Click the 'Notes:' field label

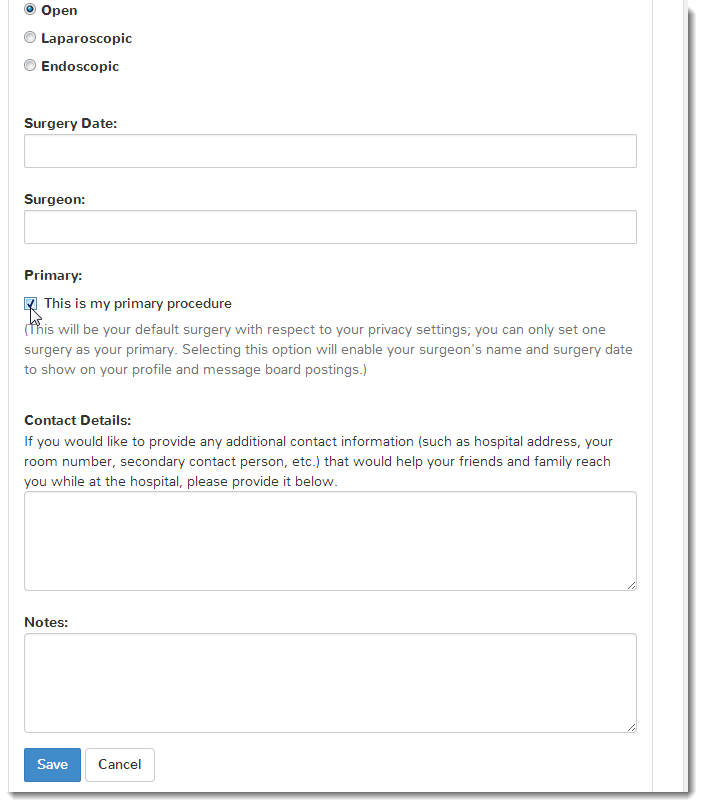click(46, 622)
